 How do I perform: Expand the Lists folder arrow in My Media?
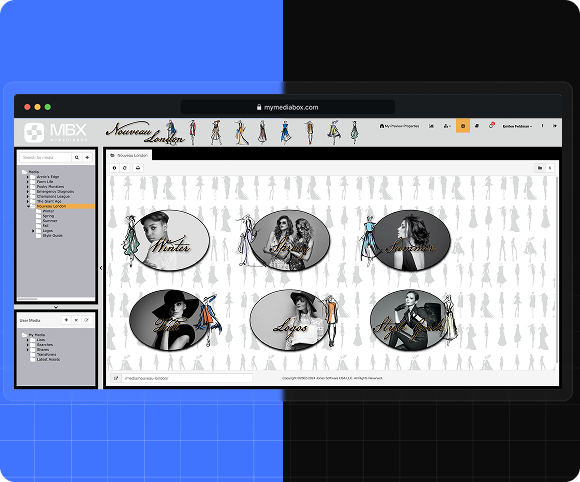point(27,340)
